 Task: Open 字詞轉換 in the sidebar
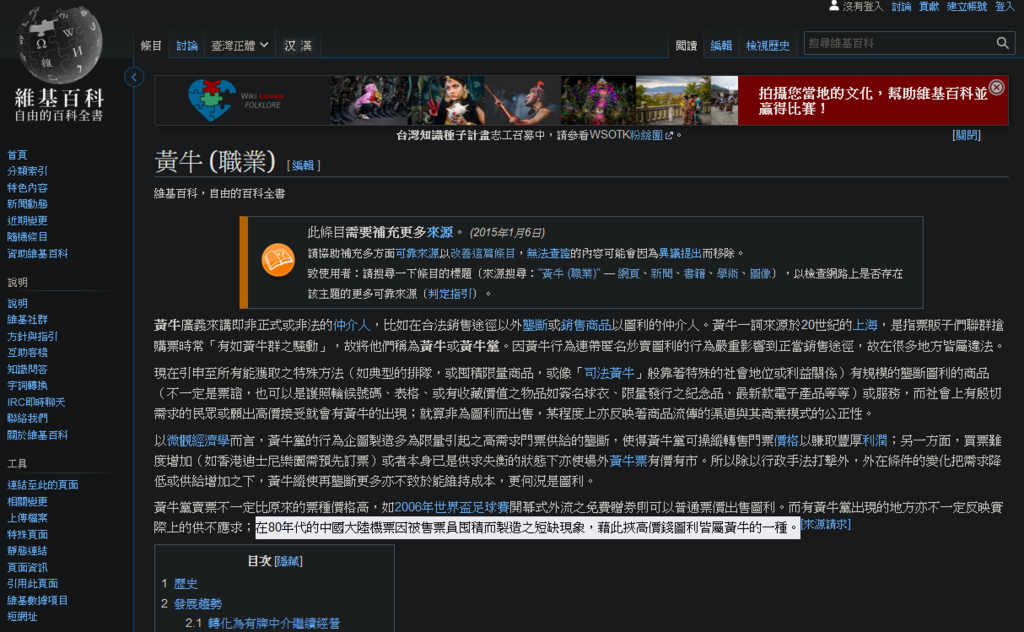(x=27, y=385)
